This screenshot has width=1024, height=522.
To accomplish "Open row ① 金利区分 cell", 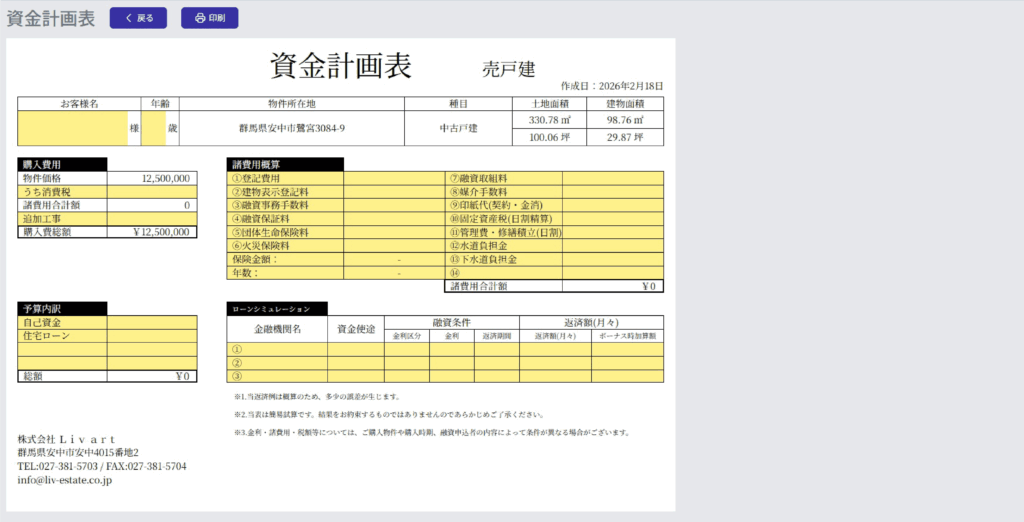I will 407,350.
